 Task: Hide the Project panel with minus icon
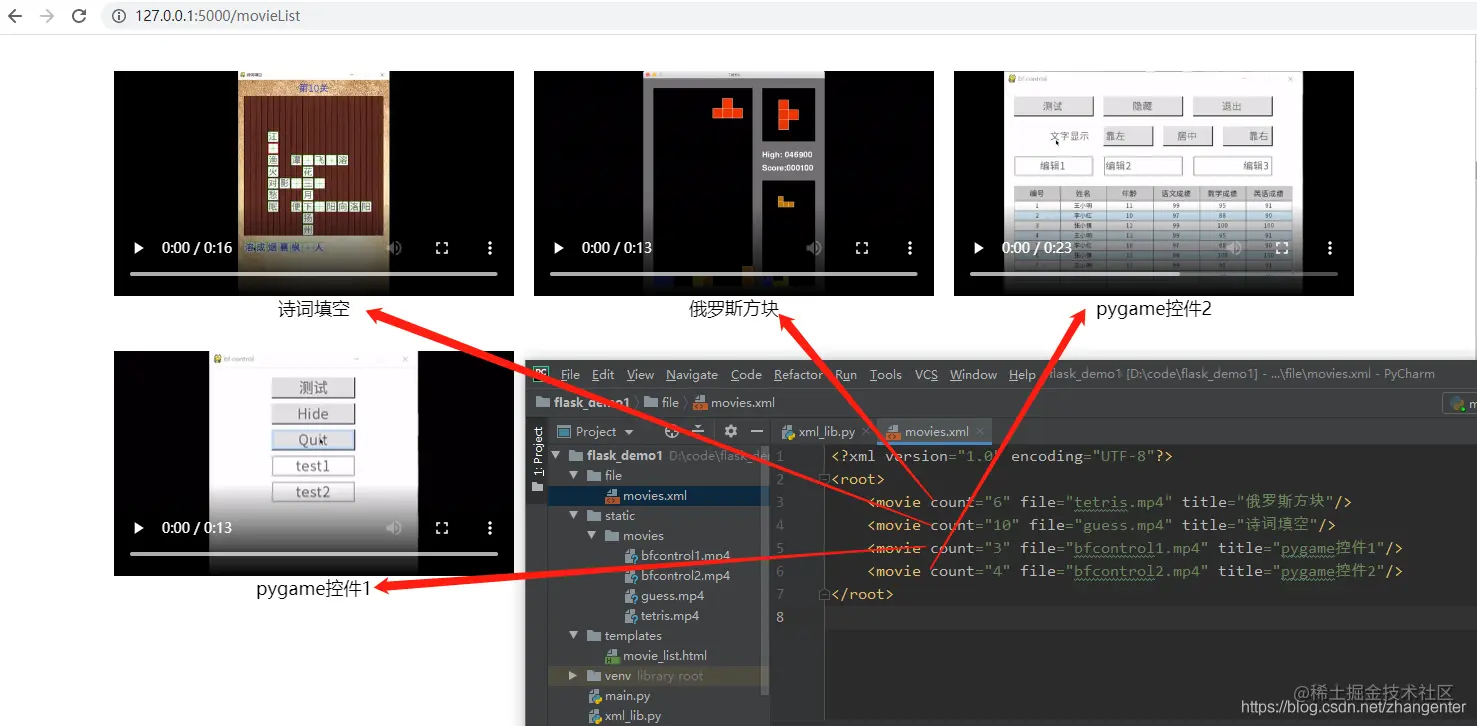(757, 432)
